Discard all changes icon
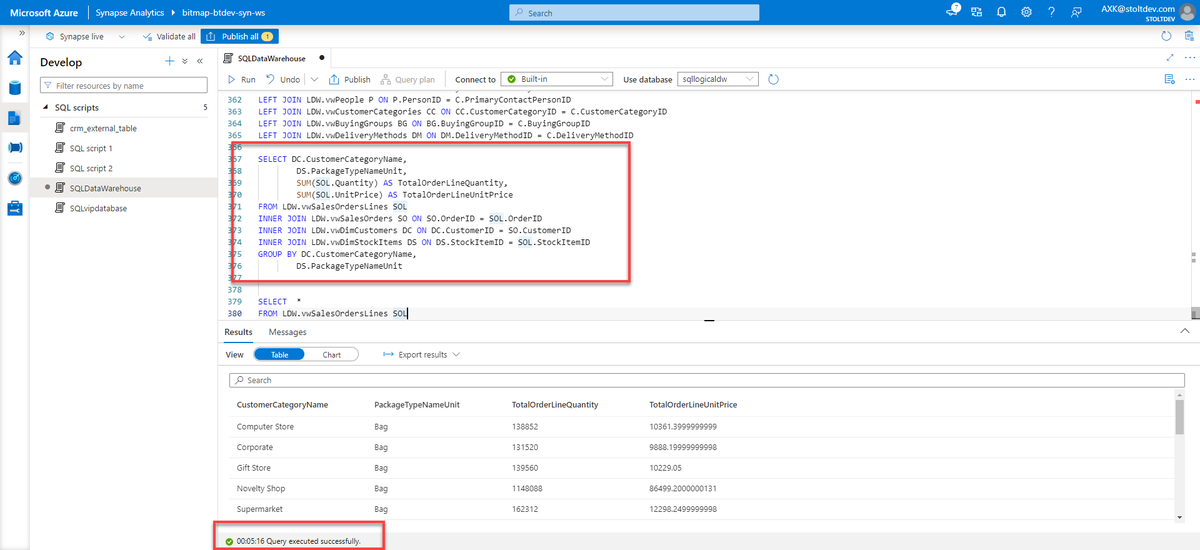Image resolution: width=1200 pixels, height=550 pixels. coord(1189,36)
